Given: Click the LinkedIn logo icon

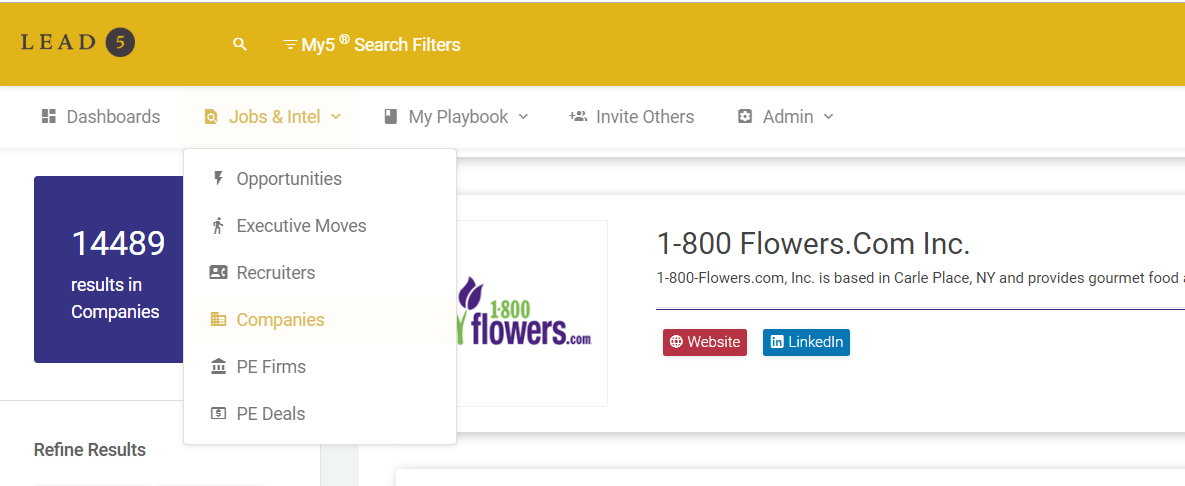Looking at the screenshot, I should pos(777,342).
